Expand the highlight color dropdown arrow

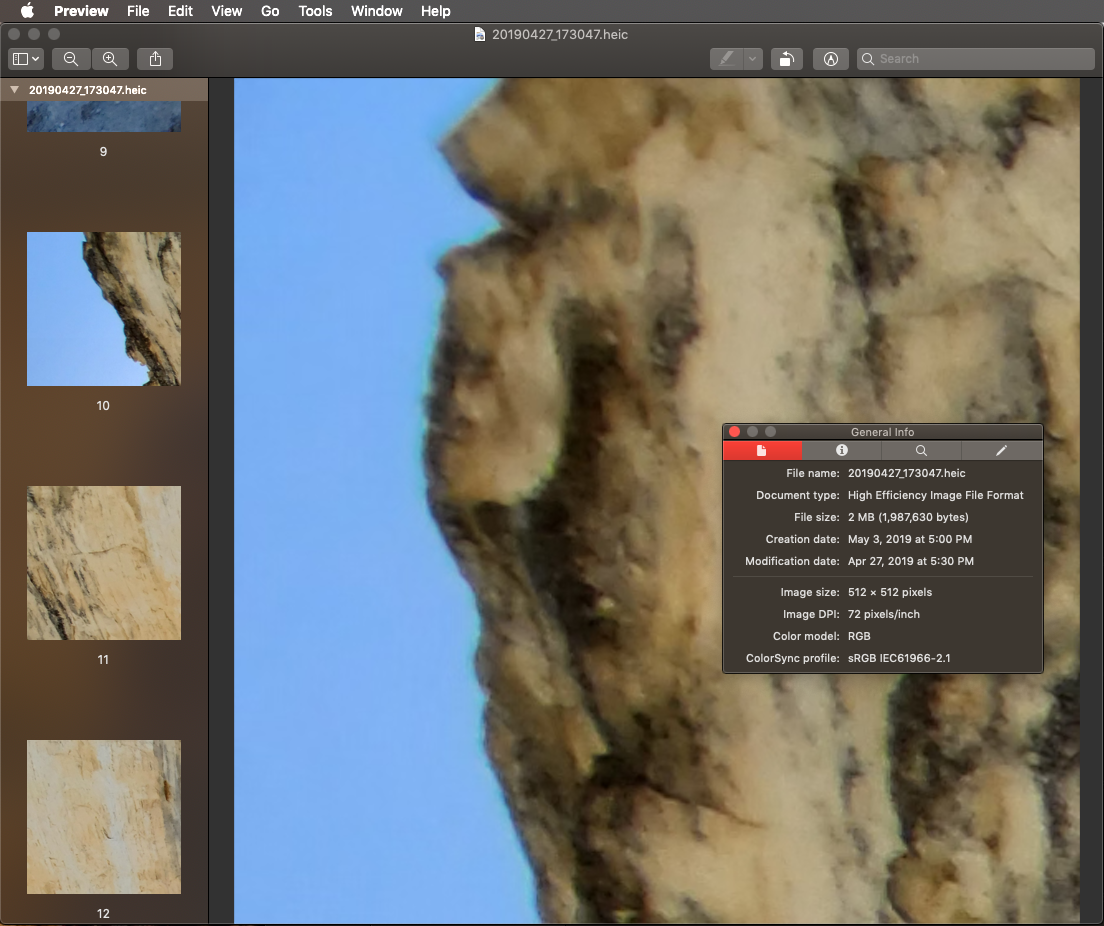753,59
